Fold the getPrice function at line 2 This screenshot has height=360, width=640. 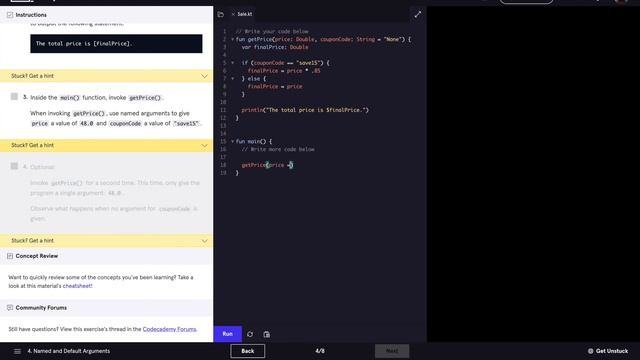coord(233,39)
